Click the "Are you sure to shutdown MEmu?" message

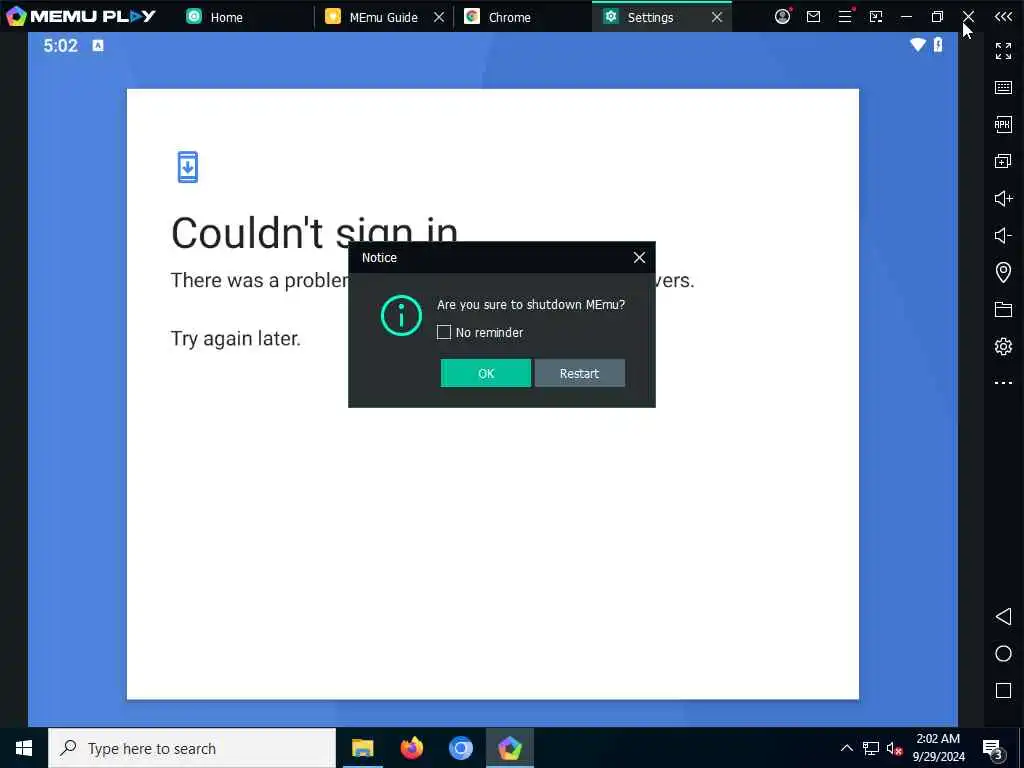531,304
